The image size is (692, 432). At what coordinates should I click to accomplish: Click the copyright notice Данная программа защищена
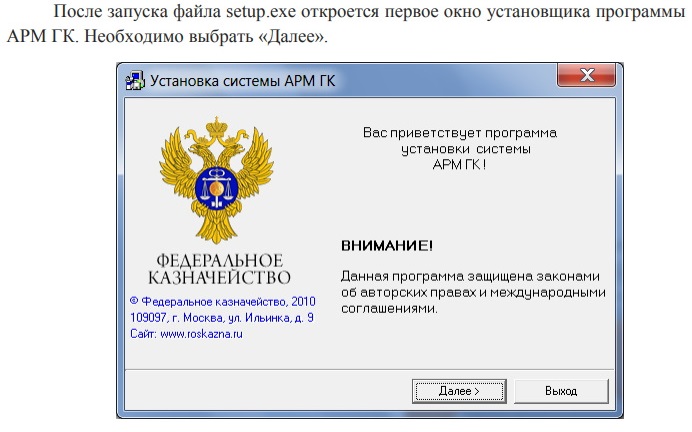tap(473, 292)
